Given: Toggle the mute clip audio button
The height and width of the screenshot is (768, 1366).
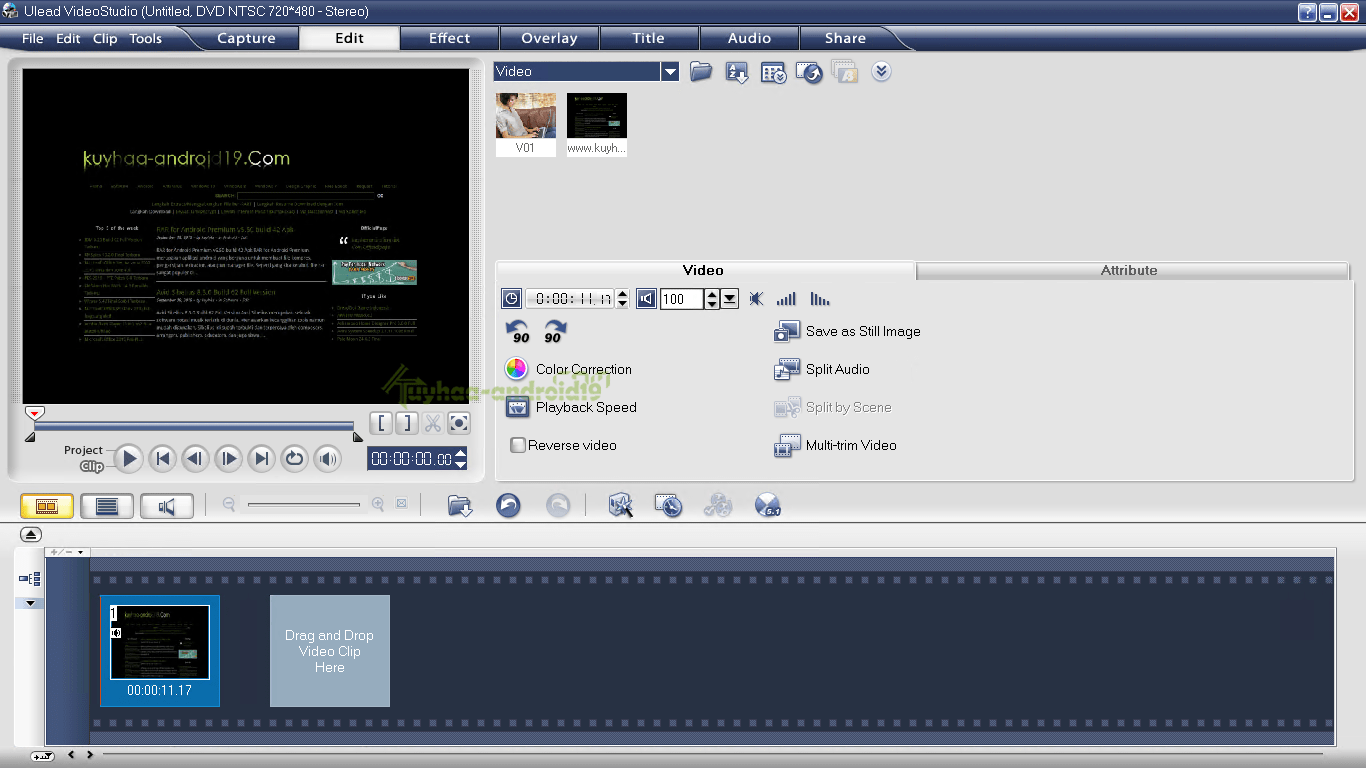Looking at the screenshot, I should pos(756,298).
